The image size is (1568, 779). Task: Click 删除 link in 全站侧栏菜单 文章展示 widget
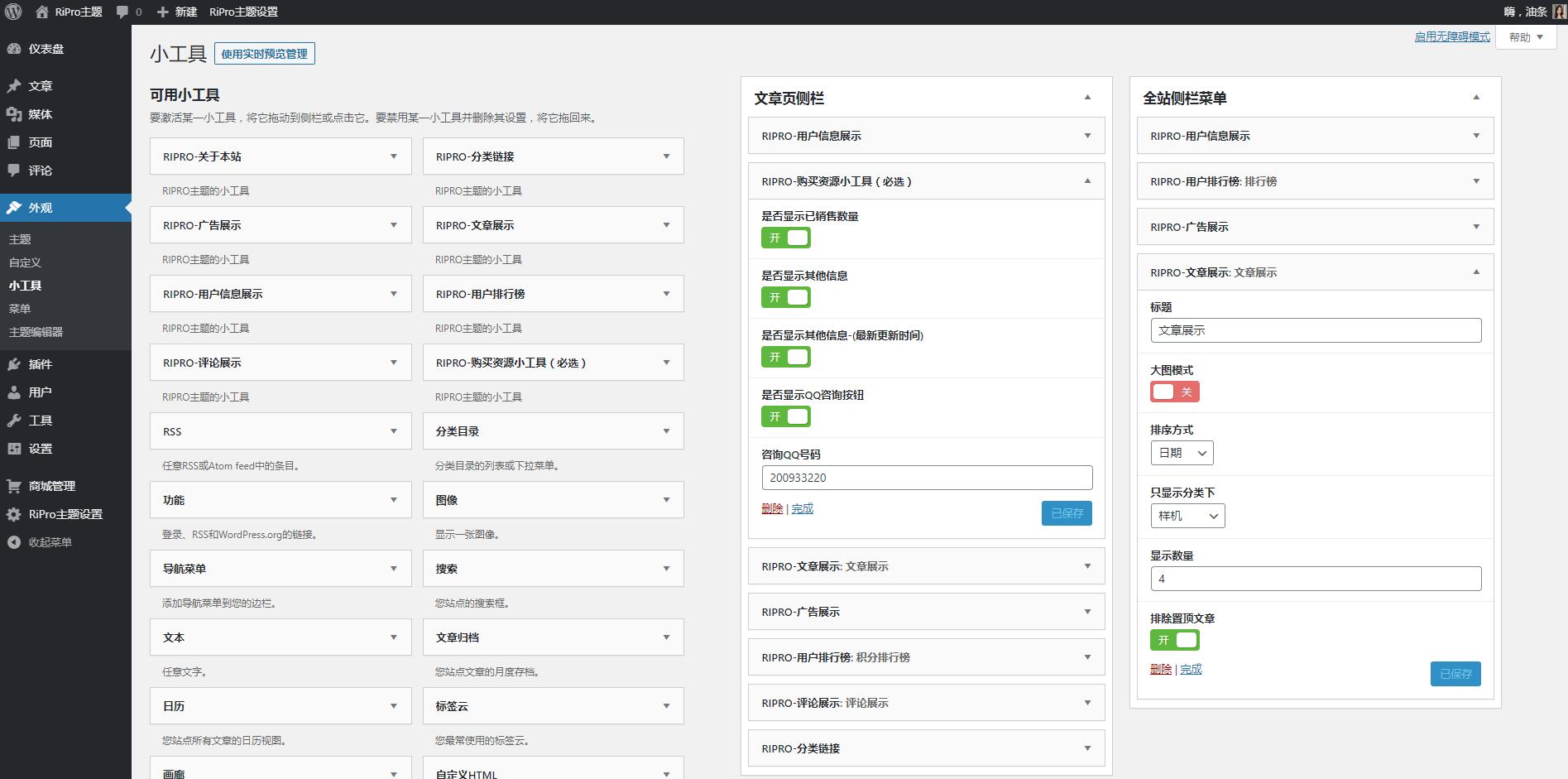point(1161,669)
